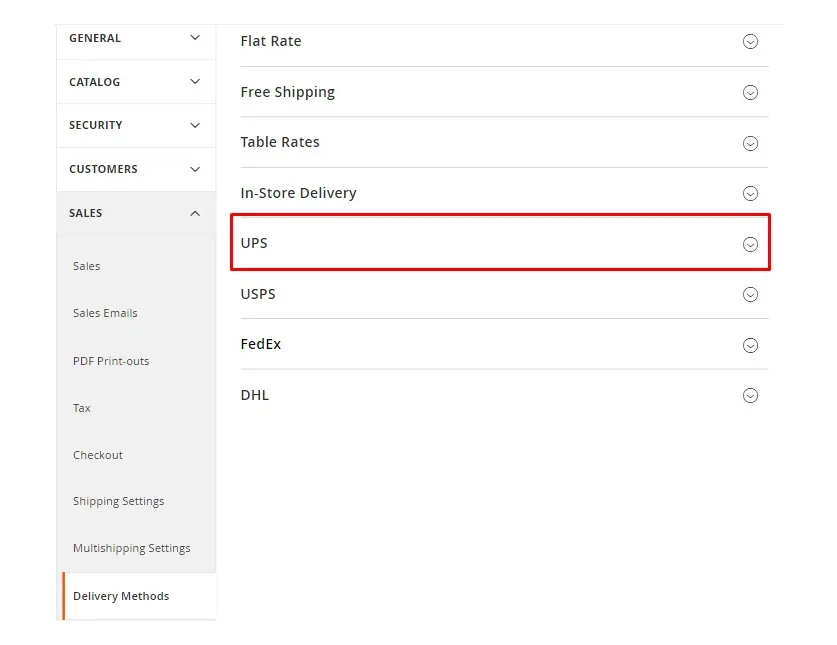Image resolution: width=837 pixels, height=645 pixels.
Task: Select the Delivery Methods menu item
Action: [x=120, y=596]
